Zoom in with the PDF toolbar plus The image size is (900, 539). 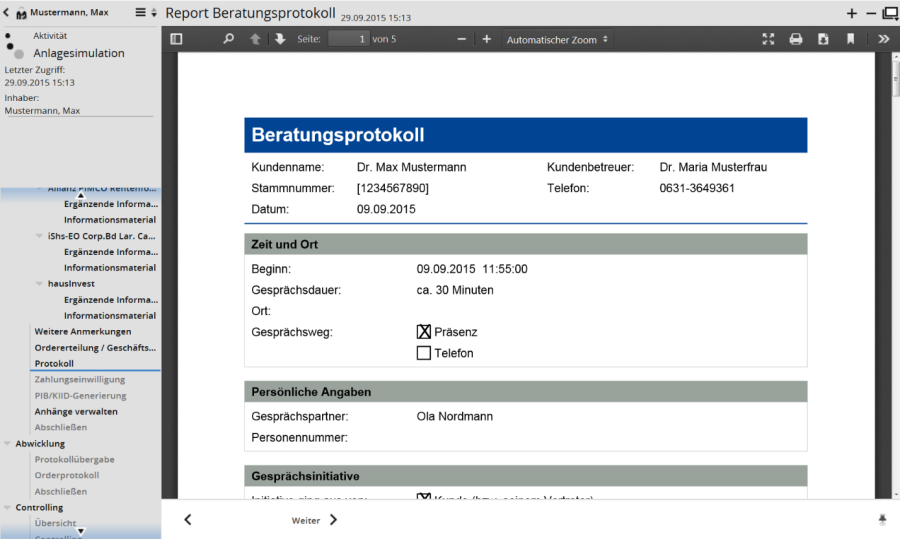point(487,40)
